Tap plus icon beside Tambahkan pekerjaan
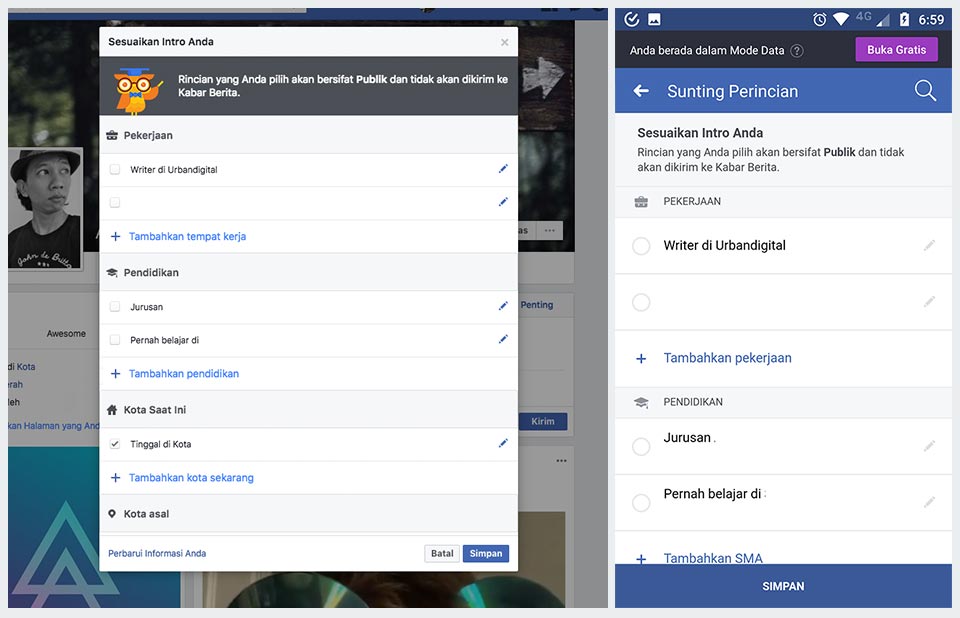 (641, 358)
